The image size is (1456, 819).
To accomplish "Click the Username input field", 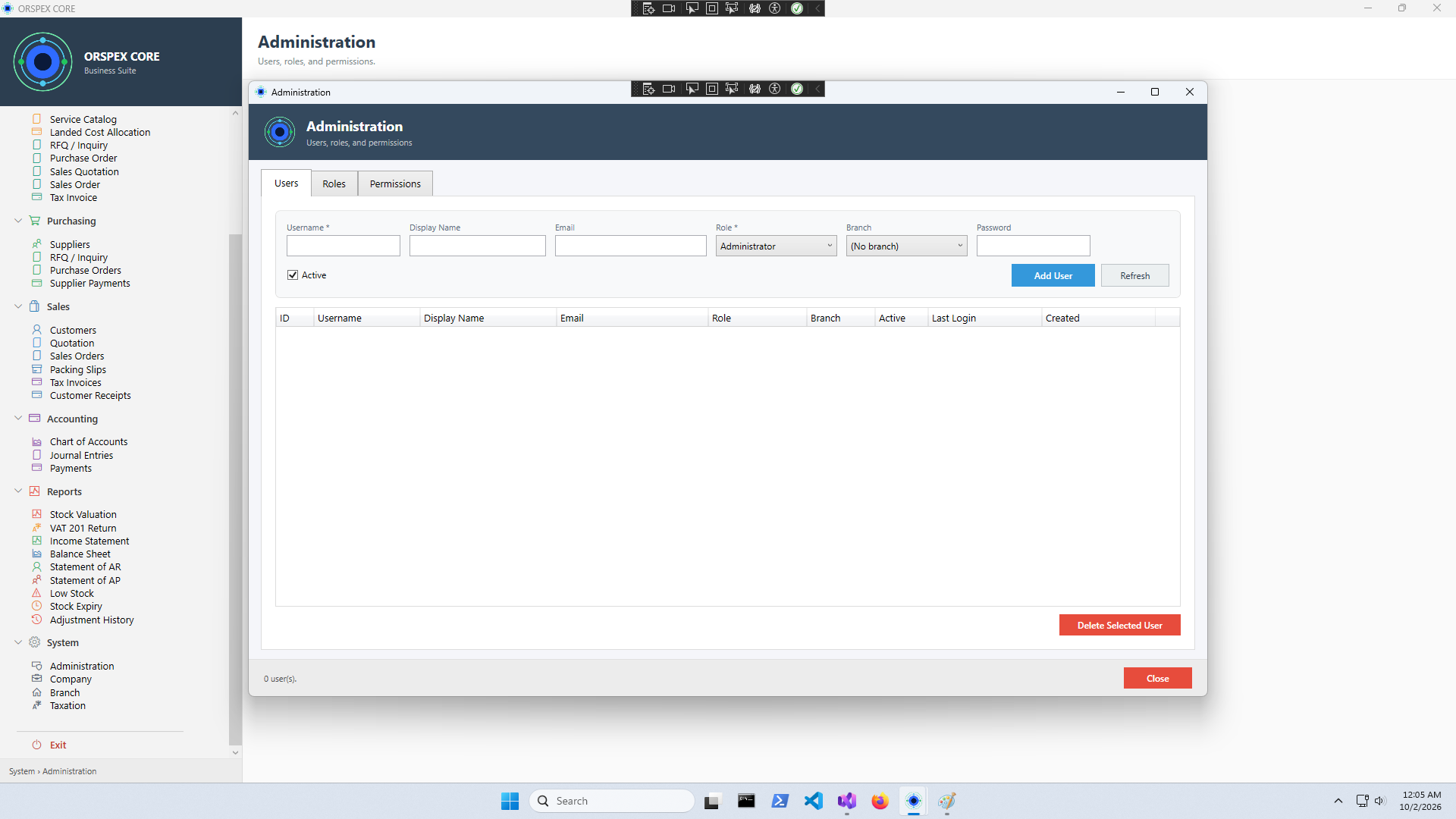I will (343, 246).
